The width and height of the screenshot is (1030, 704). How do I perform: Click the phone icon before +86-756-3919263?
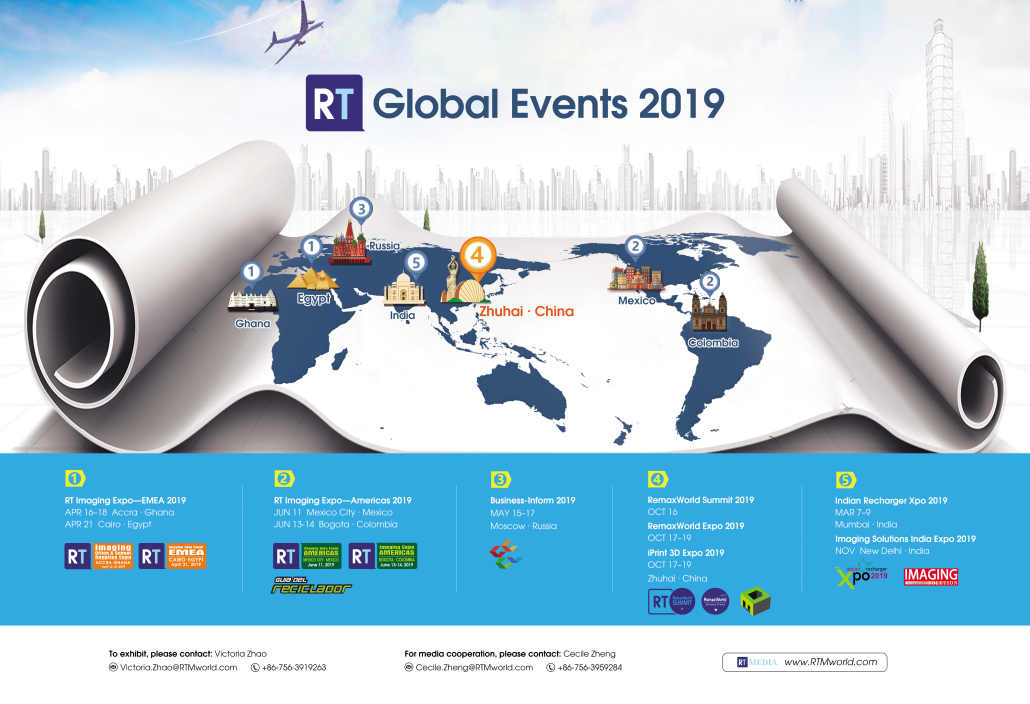coord(255,667)
